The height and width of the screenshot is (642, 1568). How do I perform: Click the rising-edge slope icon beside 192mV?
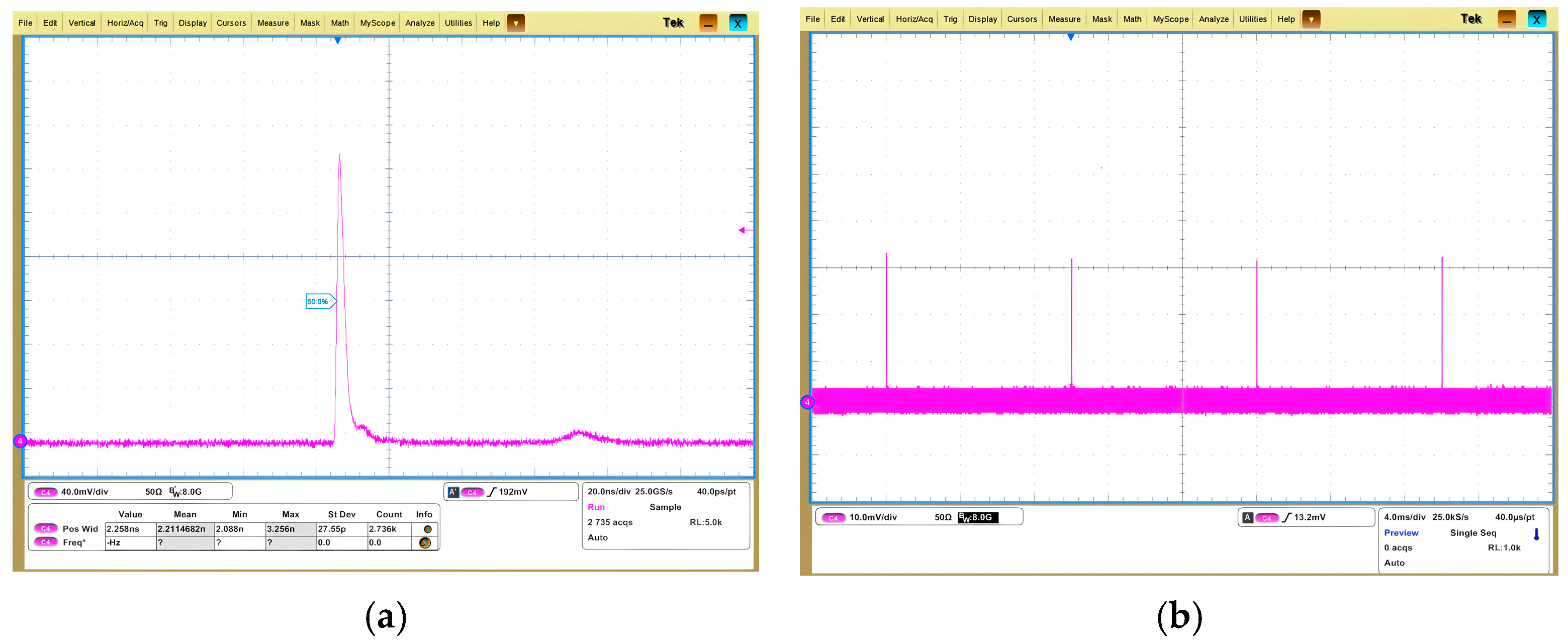click(x=492, y=492)
